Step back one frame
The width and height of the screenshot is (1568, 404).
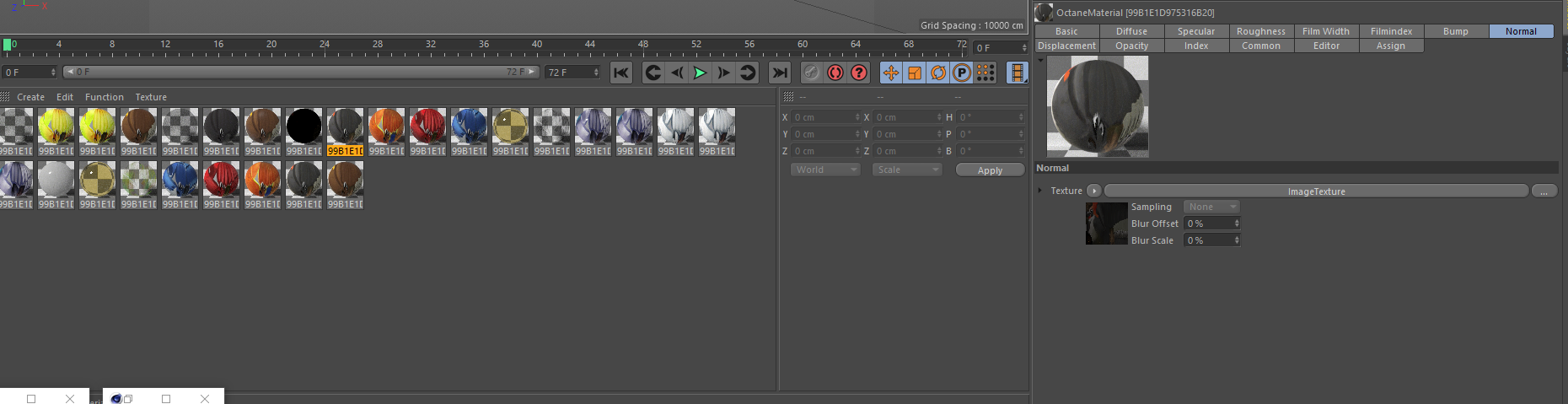coord(677,73)
